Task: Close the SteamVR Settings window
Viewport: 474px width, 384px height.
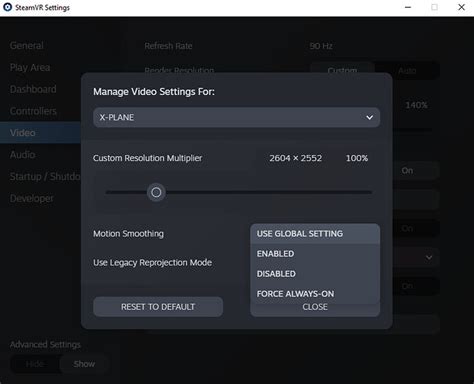Action: (x=461, y=7)
